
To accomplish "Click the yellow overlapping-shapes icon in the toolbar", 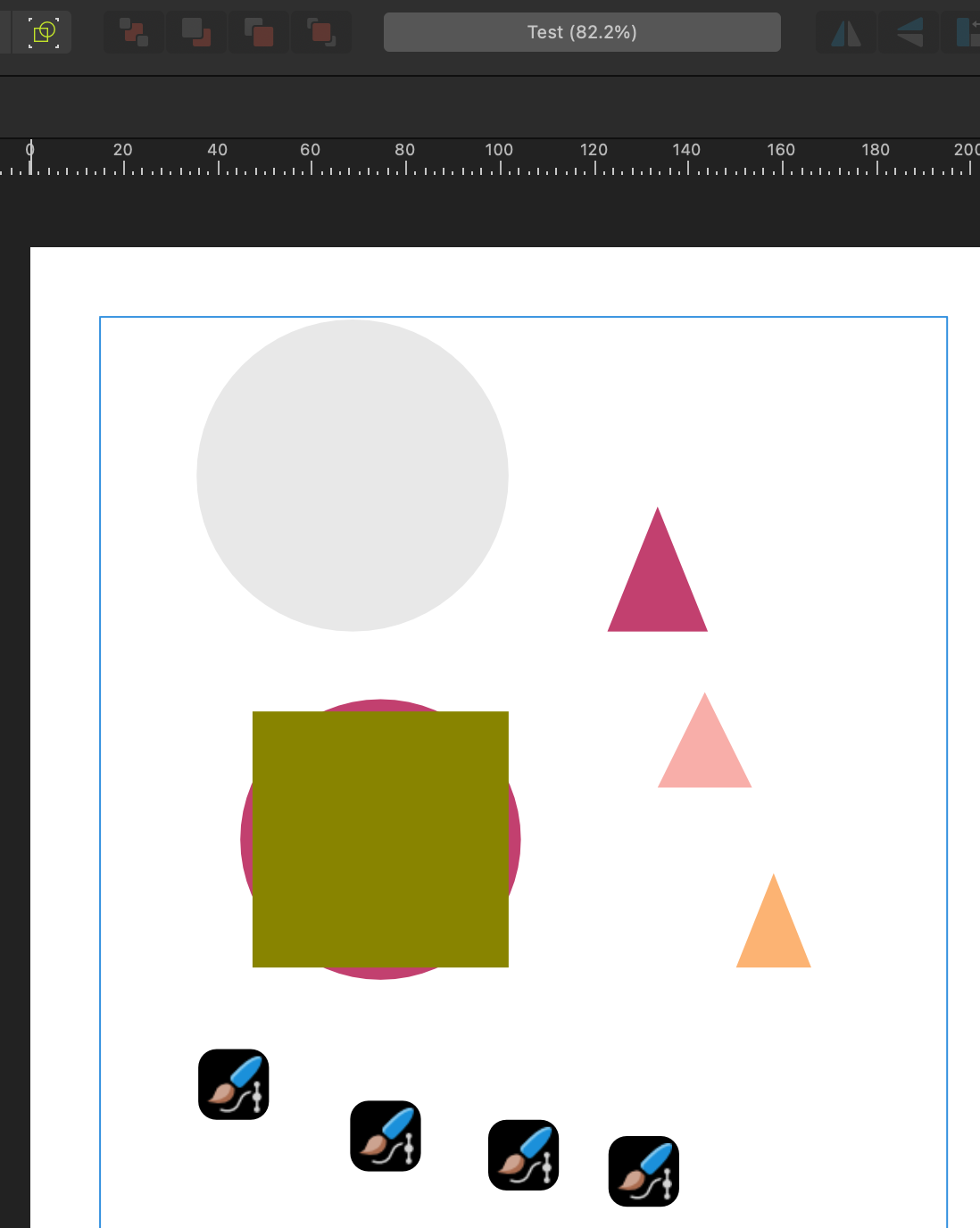I will 44,33.
